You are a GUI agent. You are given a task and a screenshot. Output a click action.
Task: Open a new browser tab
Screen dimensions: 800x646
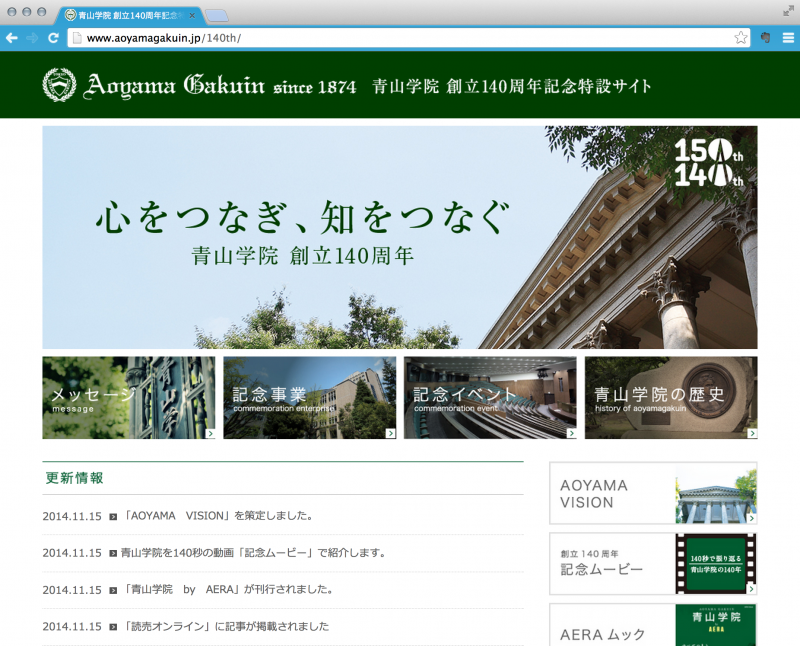(x=216, y=16)
